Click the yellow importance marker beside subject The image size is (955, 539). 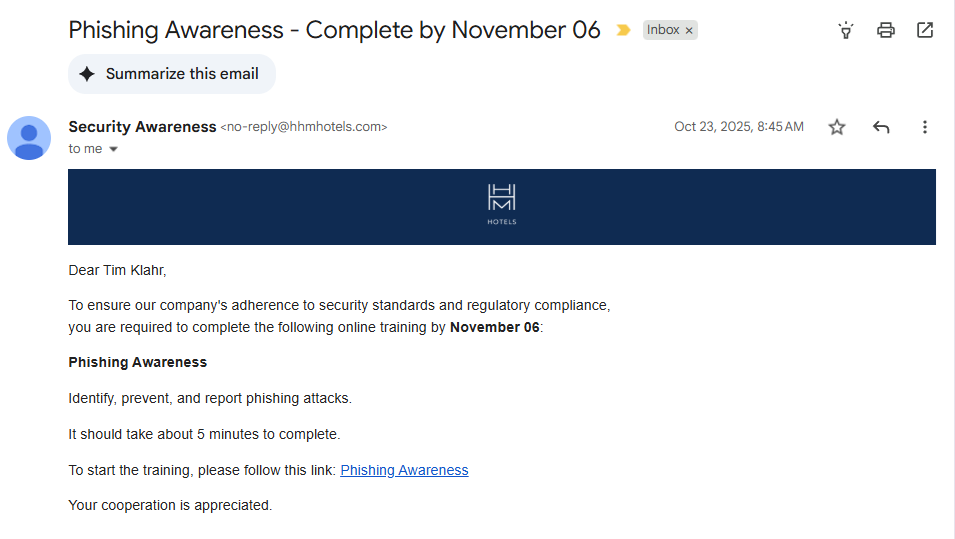[x=623, y=30]
